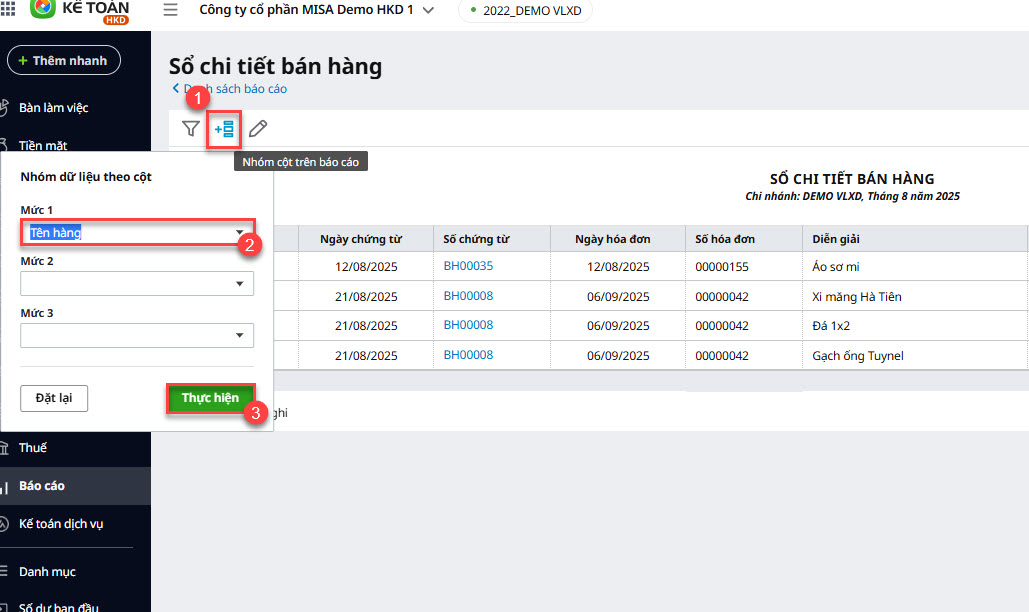The image size is (1029, 612).
Task: Click the group columns icon
Action: point(224,129)
